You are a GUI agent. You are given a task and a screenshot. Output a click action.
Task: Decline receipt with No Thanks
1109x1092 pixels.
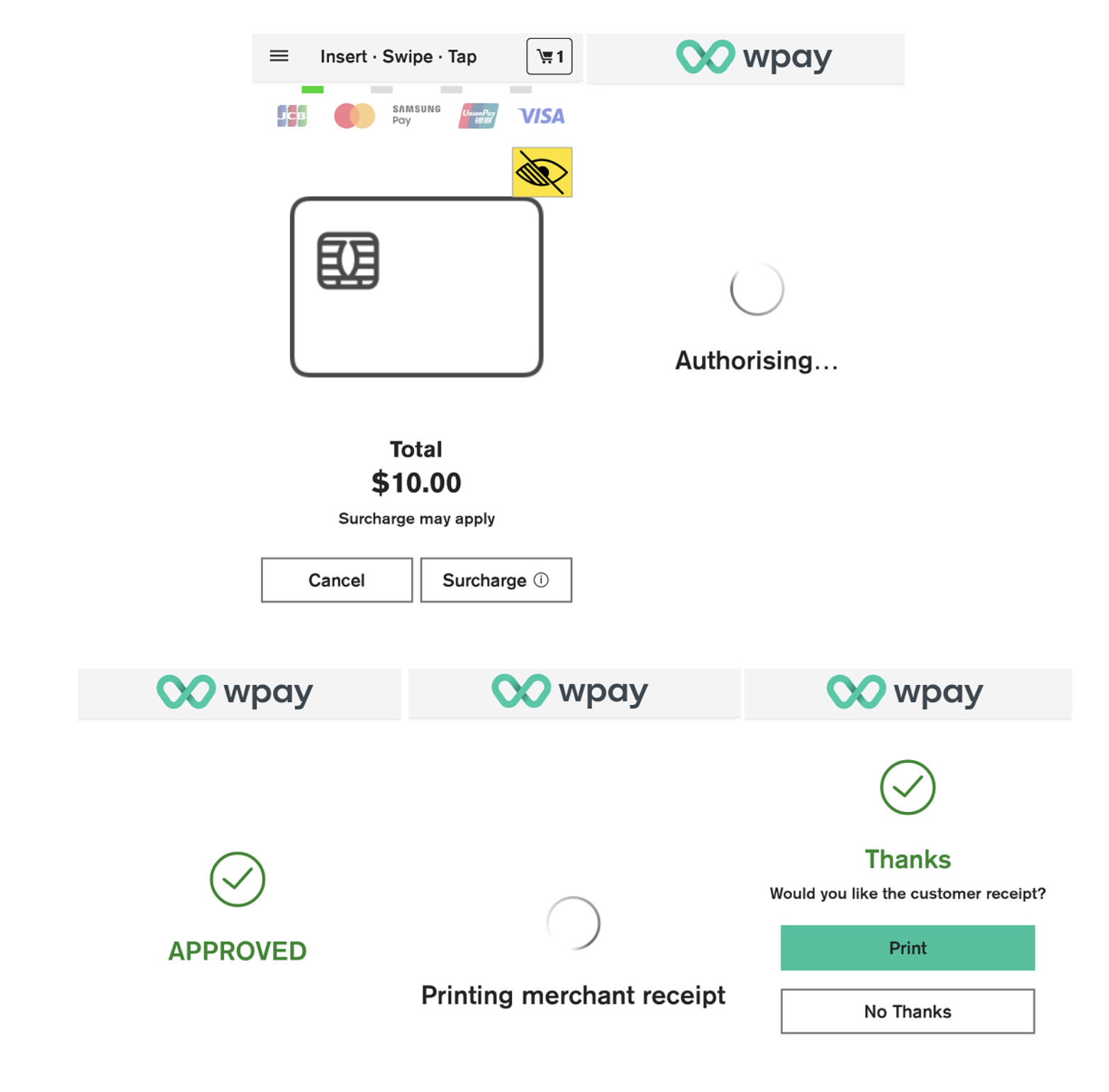coord(908,1012)
